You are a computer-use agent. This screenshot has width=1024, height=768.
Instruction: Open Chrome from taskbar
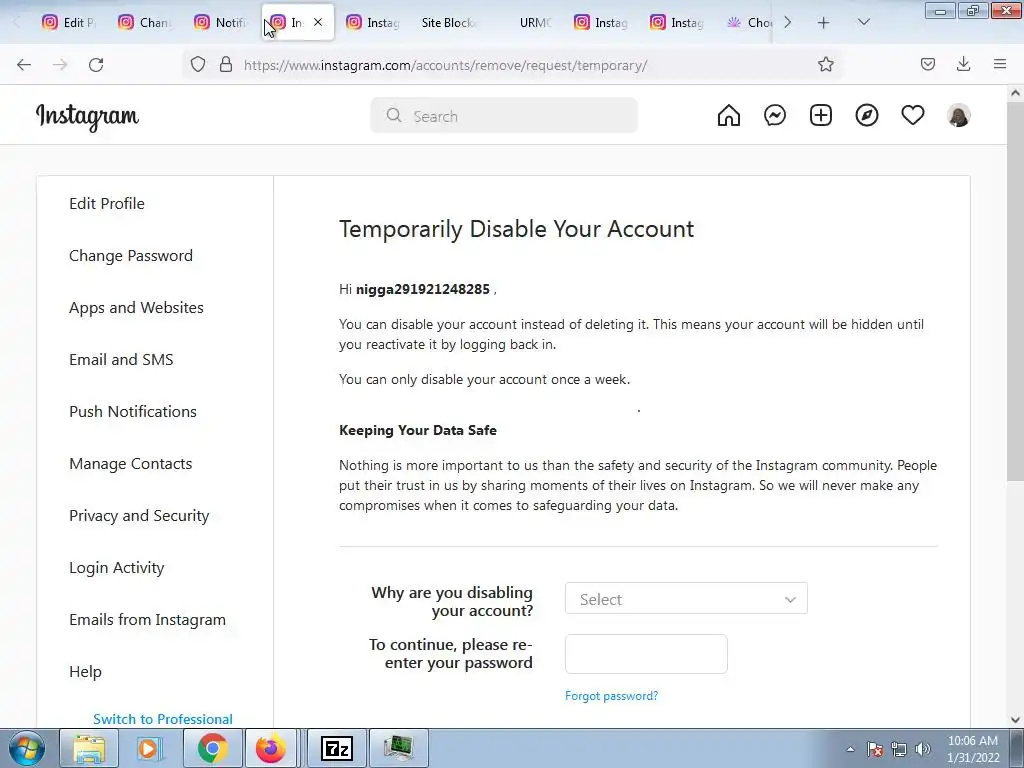pos(212,748)
